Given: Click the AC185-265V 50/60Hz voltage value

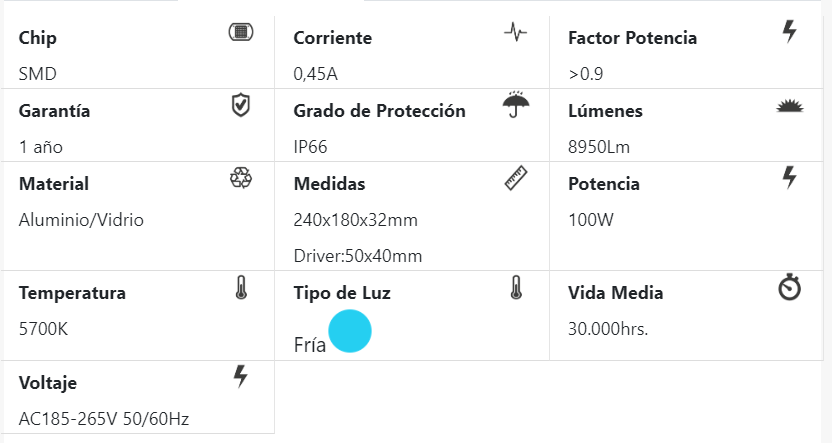Looking at the screenshot, I should 104,419.
